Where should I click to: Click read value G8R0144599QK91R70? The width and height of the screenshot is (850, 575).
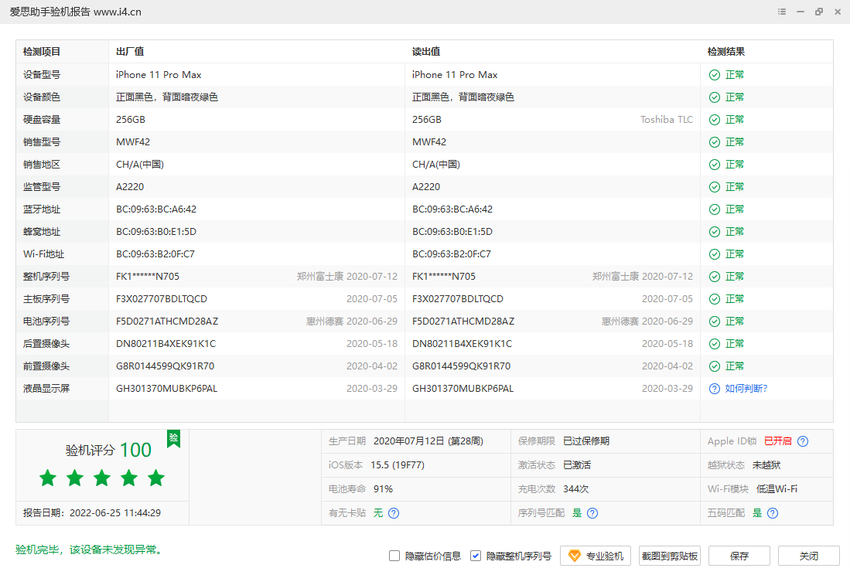(461, 366)
